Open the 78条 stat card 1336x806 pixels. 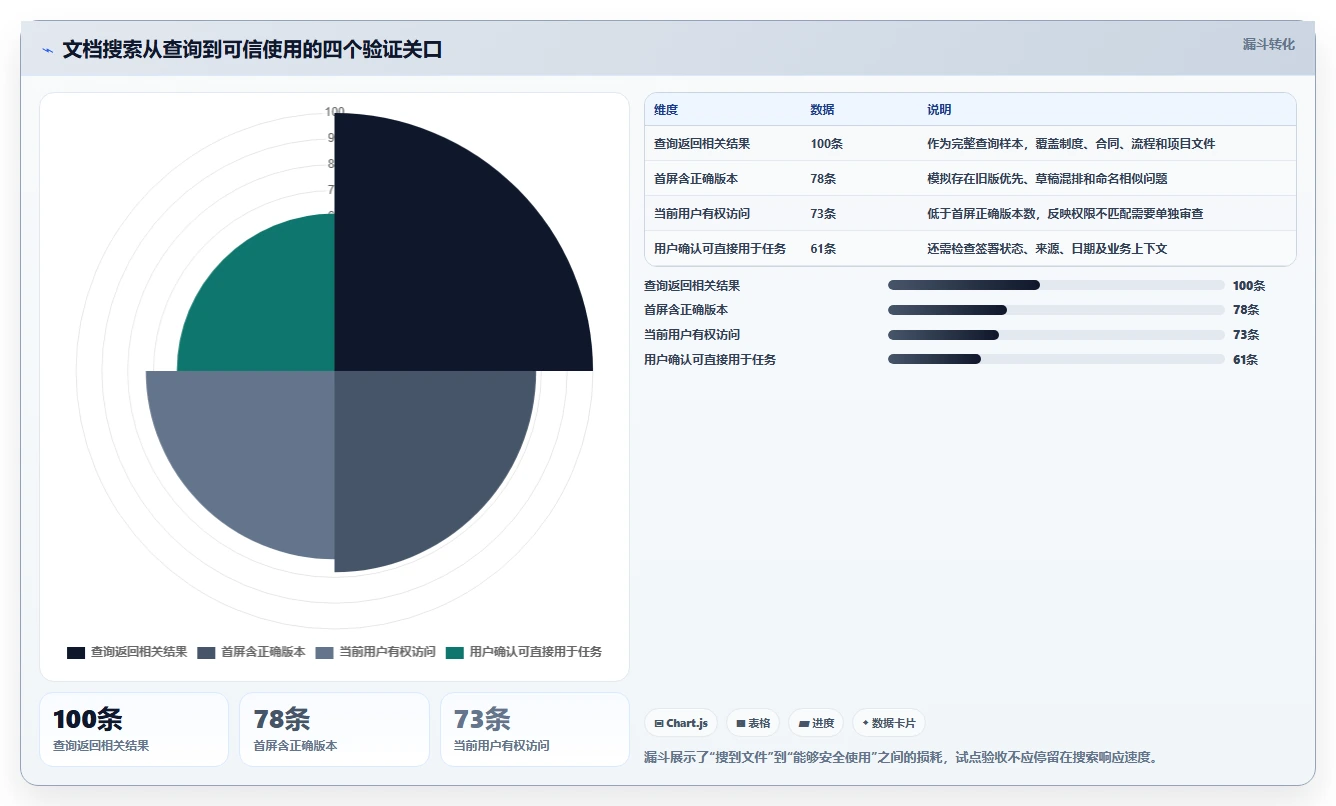point(334,730)
